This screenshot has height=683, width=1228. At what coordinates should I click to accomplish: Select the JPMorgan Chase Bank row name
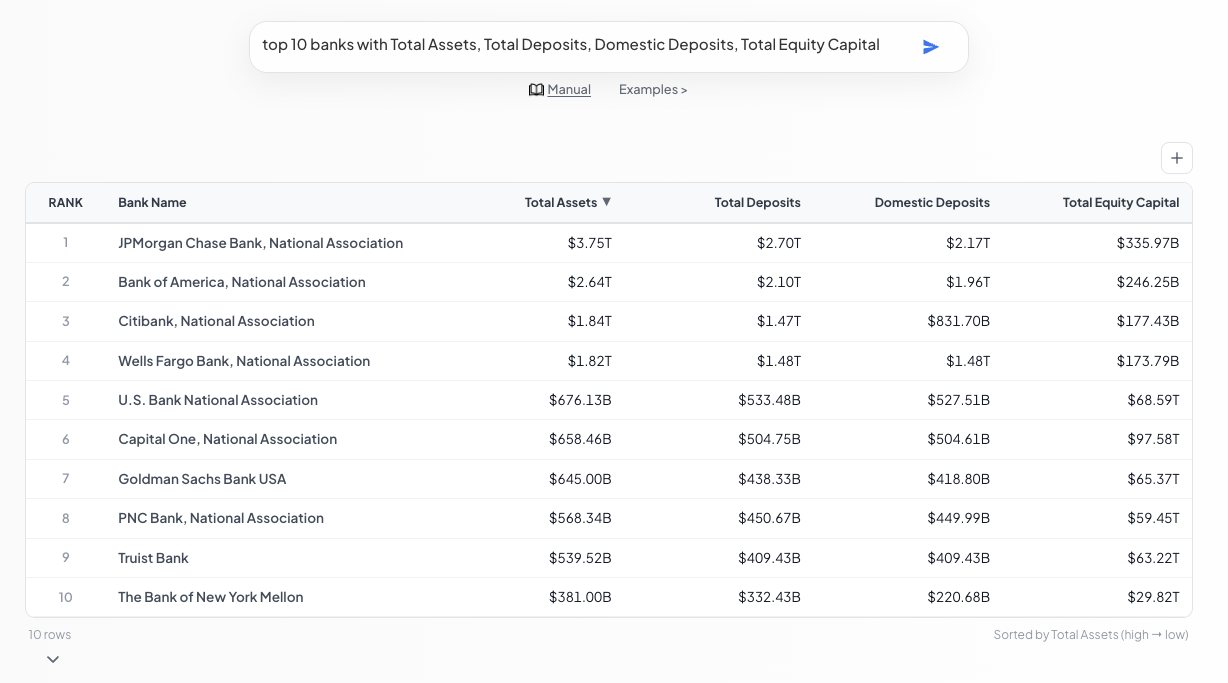point(260,243)
